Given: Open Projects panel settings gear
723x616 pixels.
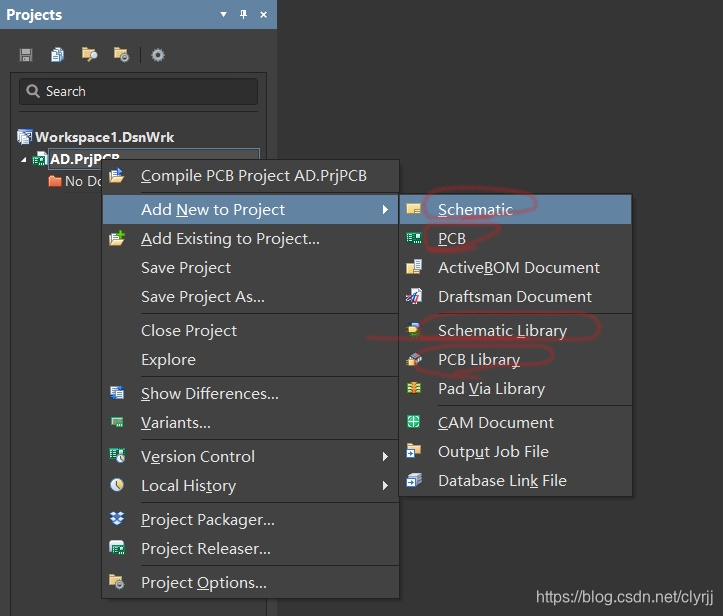Looking at the screenshot, I should coord(158,55).
